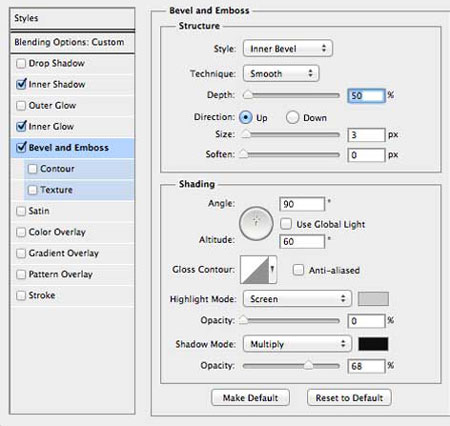Open the Pattern Overlay settings row

click(72, 274)
